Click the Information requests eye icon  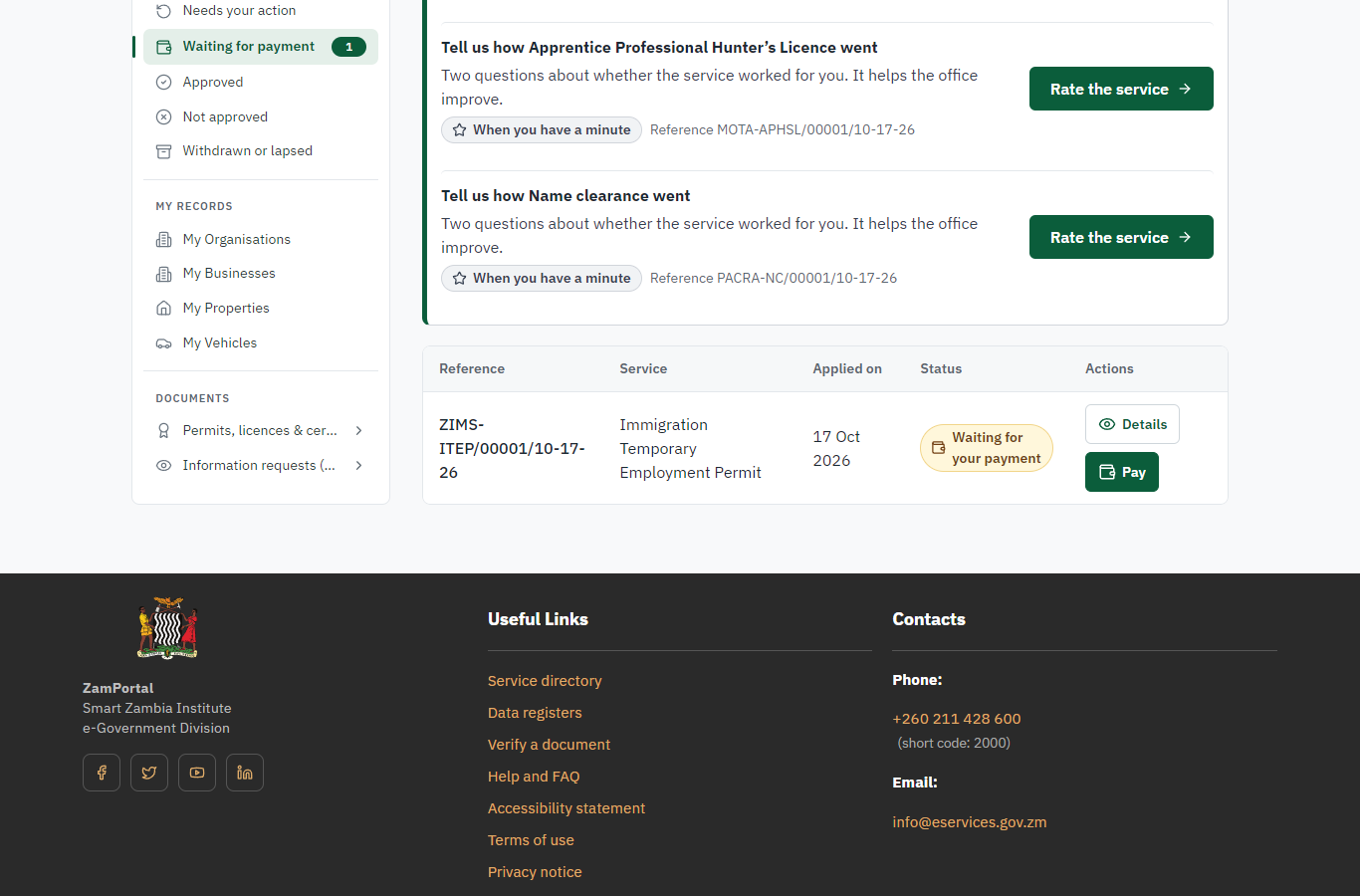point(164,466)
